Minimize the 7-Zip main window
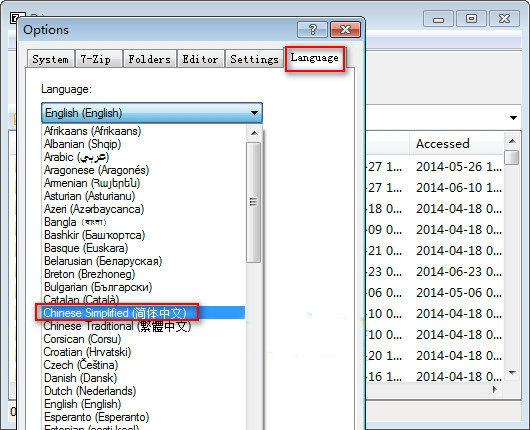The image size is (530, 430). tap(438, 19)
